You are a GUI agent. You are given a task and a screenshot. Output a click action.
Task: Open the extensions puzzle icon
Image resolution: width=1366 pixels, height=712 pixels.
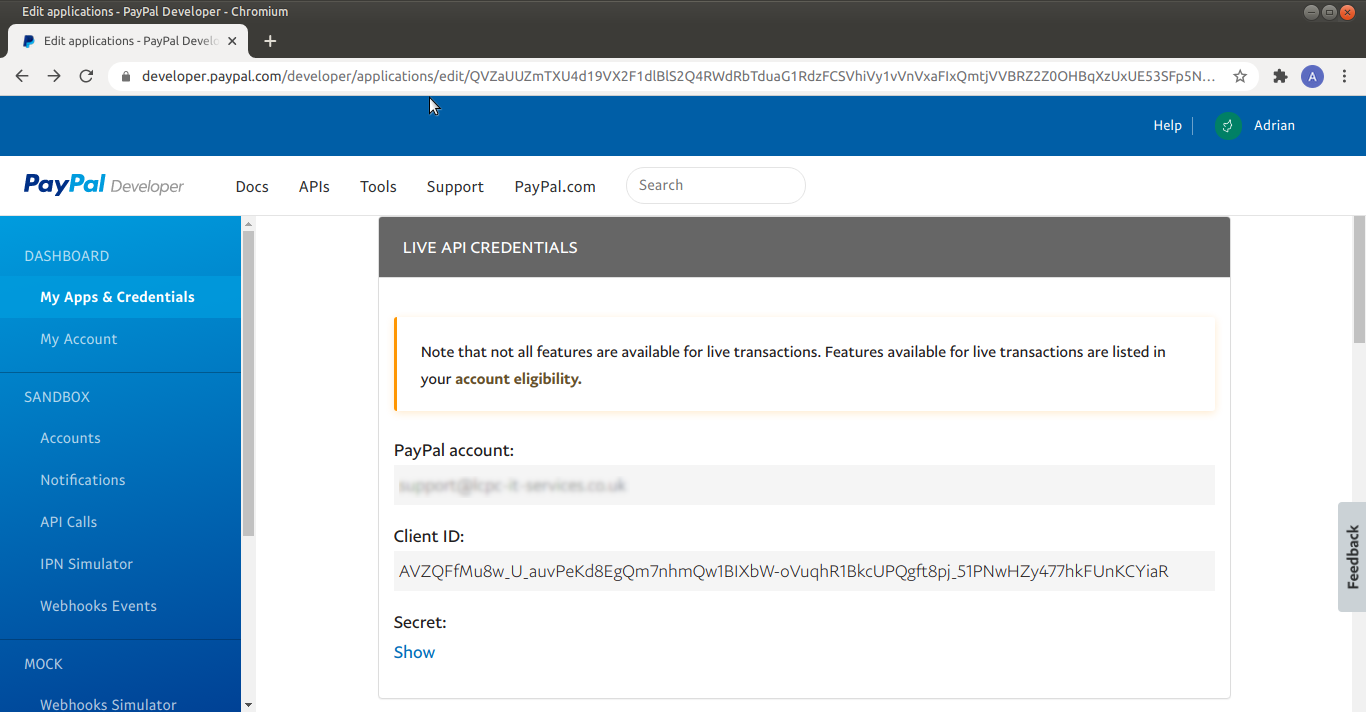point(1280,76)
